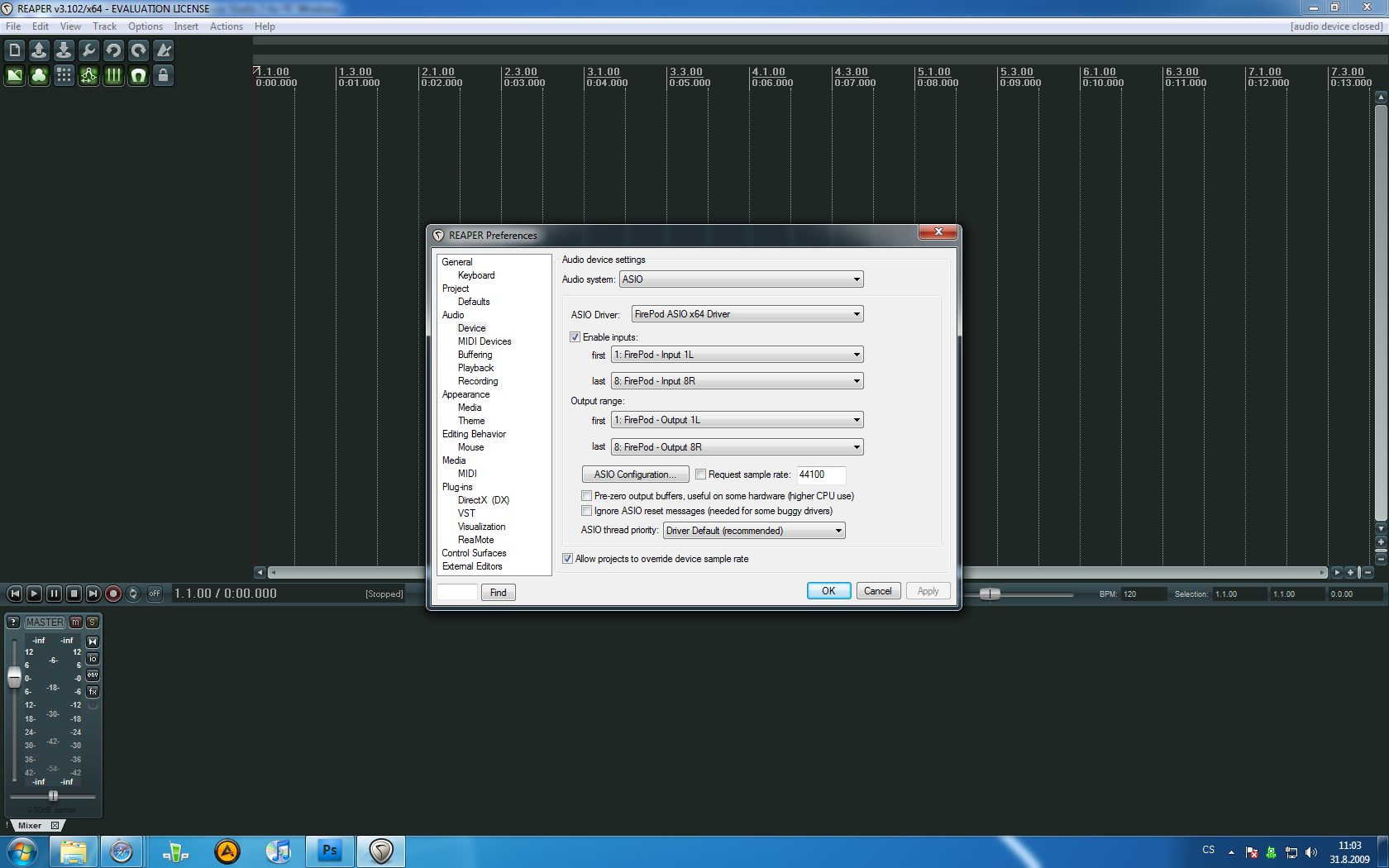
Task: Toggle the metronome icon in the toolbar
Action: [x=164, y=50]
